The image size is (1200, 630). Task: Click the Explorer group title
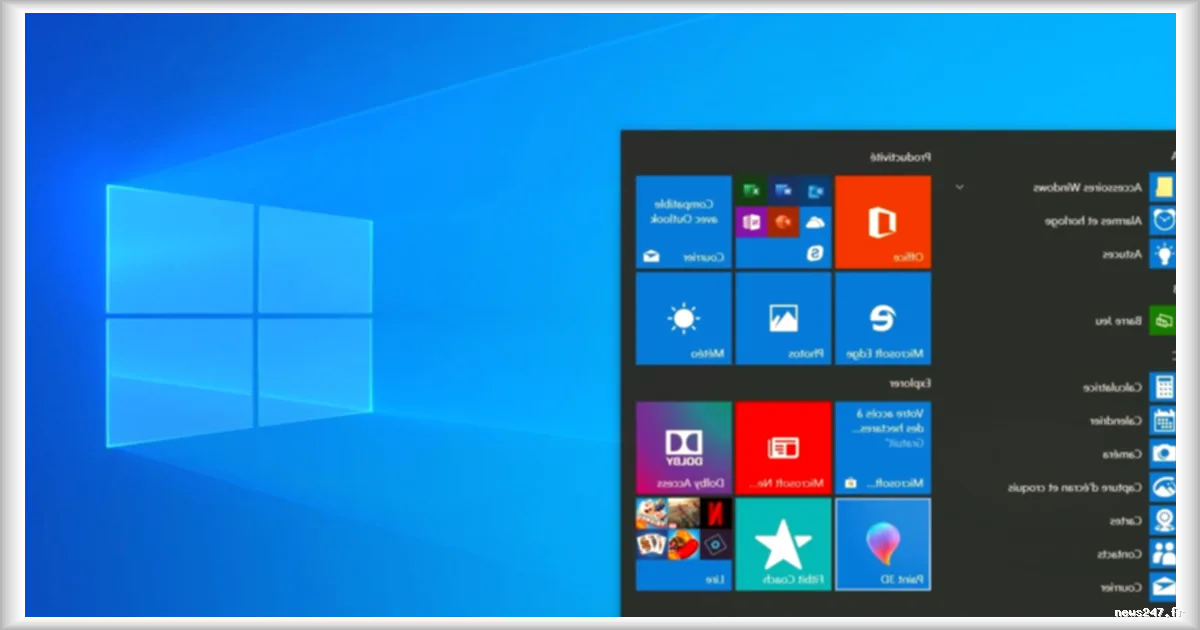coord(916,383)
